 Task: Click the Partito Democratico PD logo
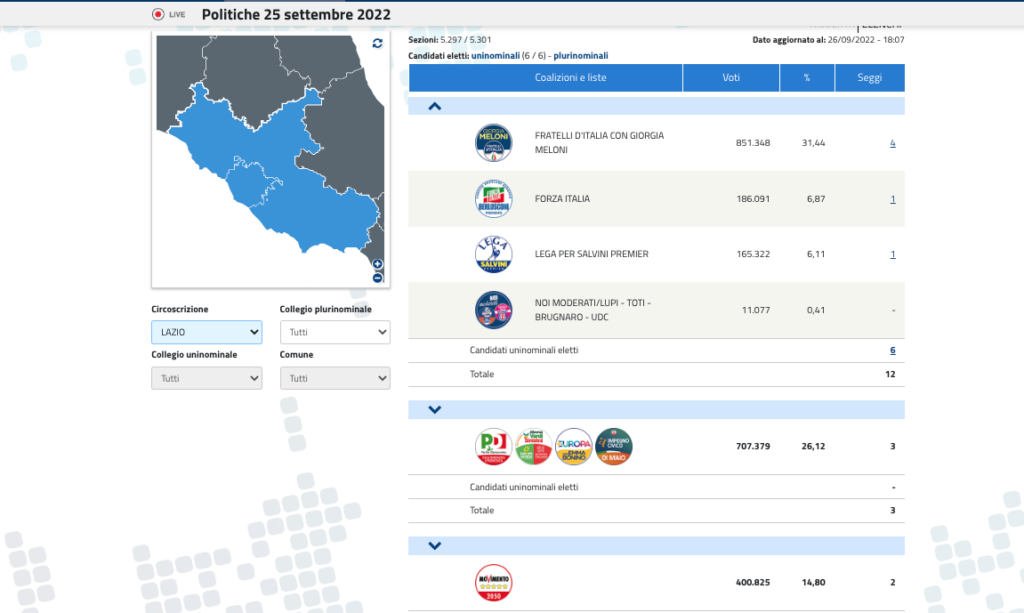click(x=494, y=447)
